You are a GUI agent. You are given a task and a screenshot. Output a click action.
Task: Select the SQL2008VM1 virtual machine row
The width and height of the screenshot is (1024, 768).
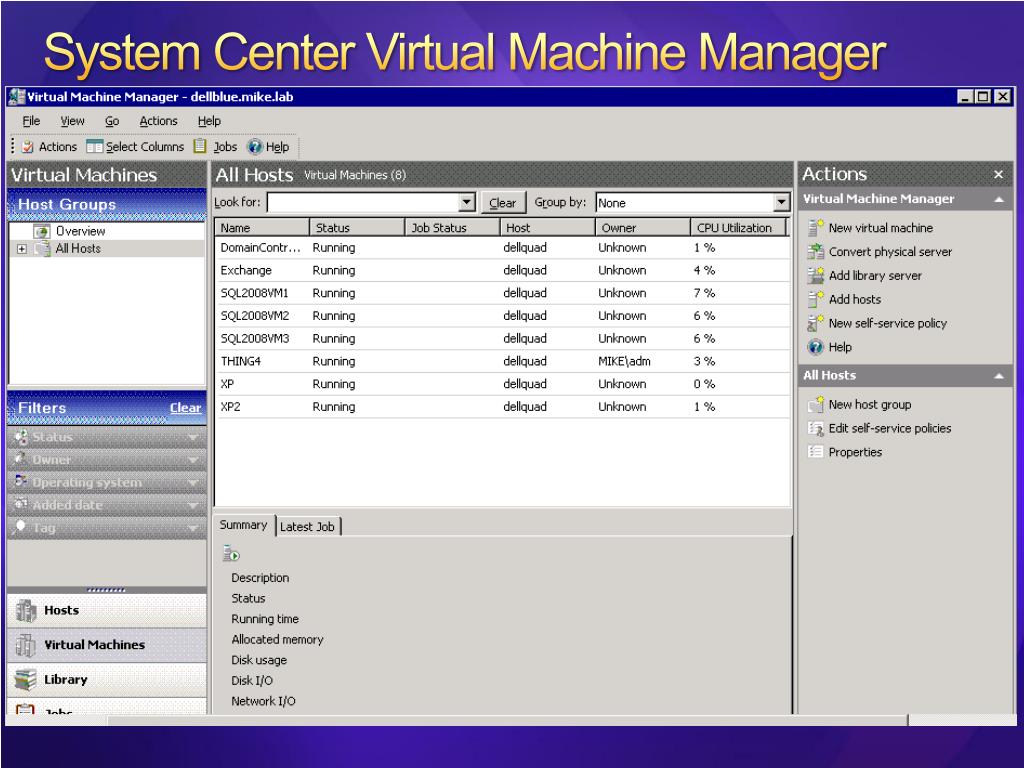(x=502, y=293)
